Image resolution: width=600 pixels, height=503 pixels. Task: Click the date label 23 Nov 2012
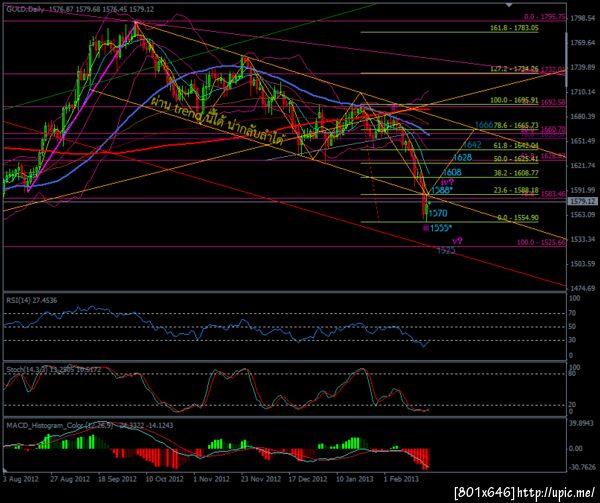pyautogui.click(x=261, y=479)
